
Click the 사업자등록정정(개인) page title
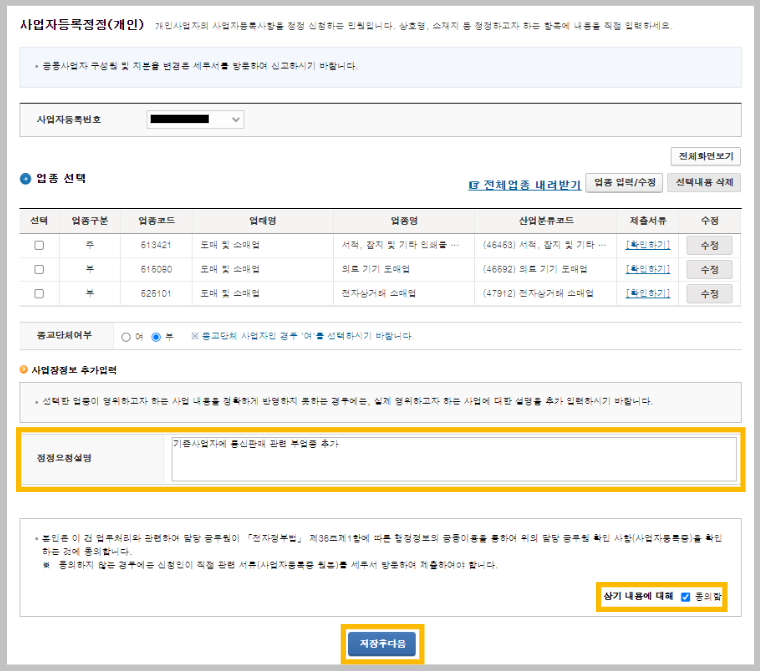82,24
